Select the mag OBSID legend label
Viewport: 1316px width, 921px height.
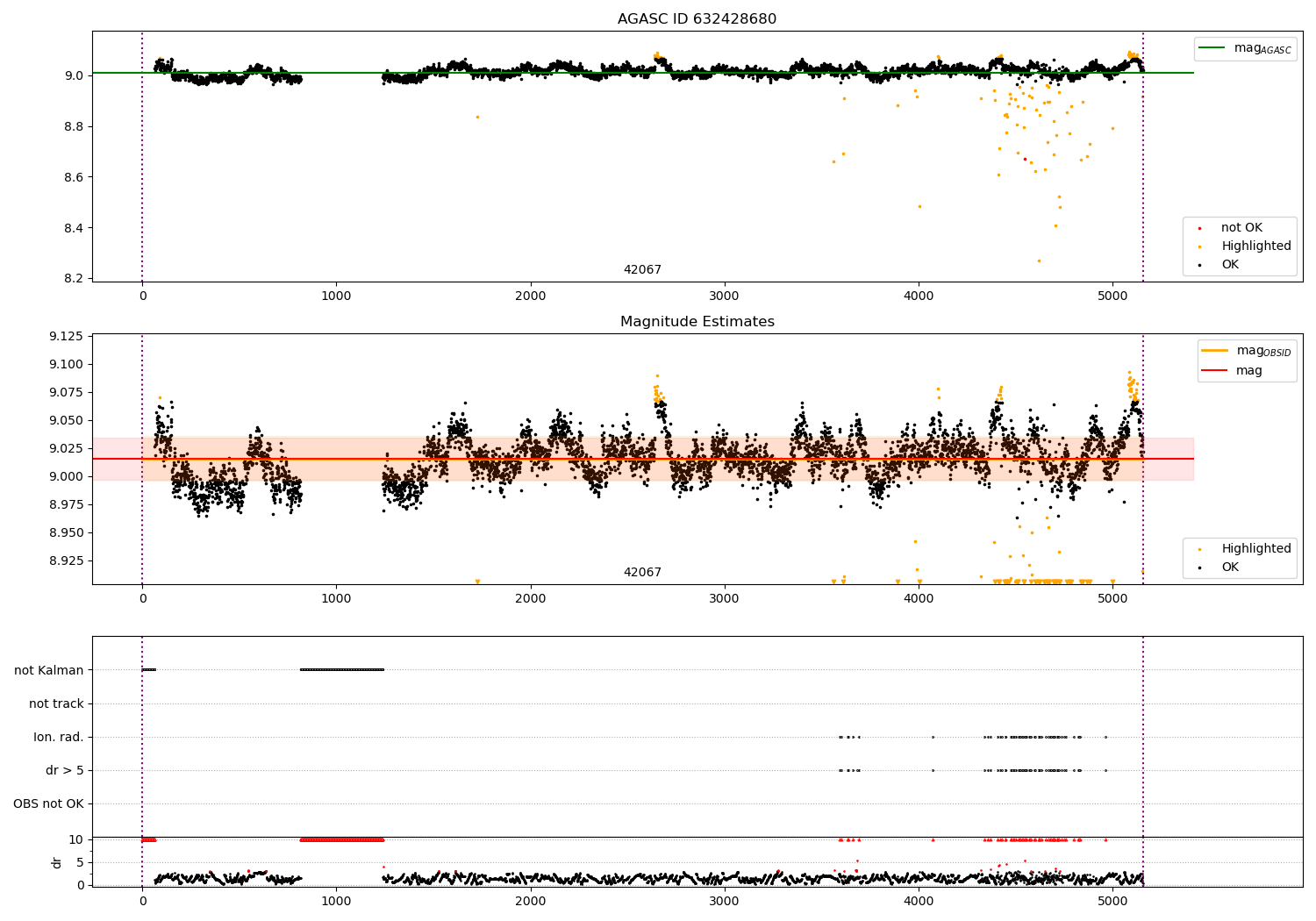(1264, 351)
